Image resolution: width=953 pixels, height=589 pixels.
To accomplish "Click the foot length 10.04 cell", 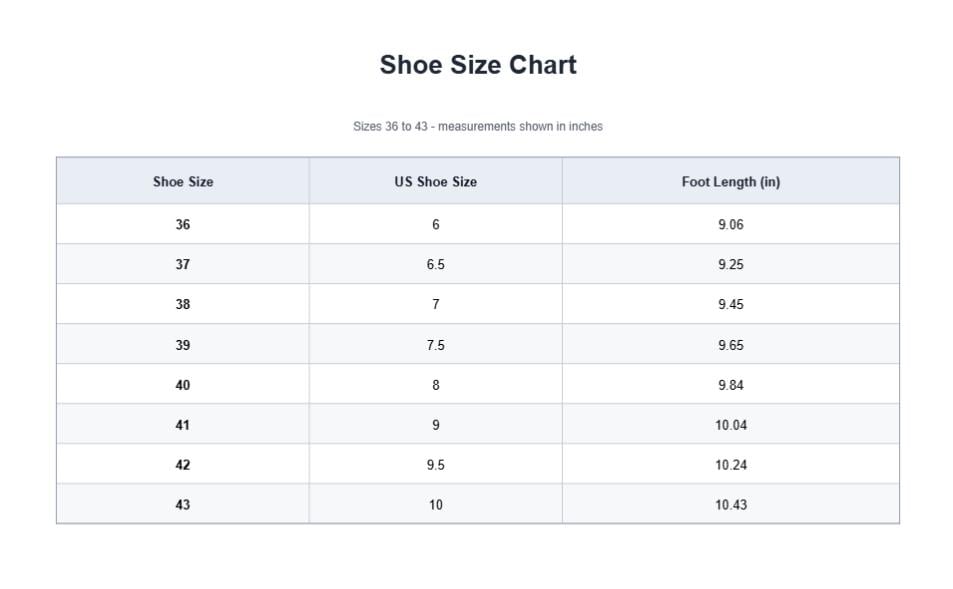I will click(x=731, y=425).
